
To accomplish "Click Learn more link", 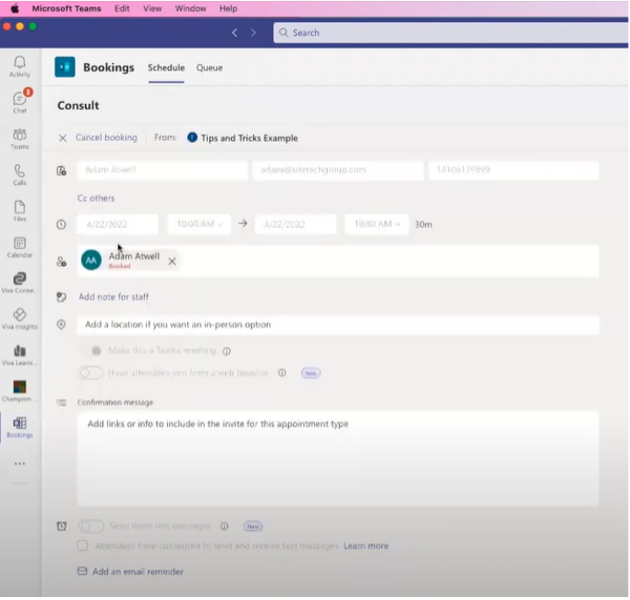I will [x=366, y=546].
